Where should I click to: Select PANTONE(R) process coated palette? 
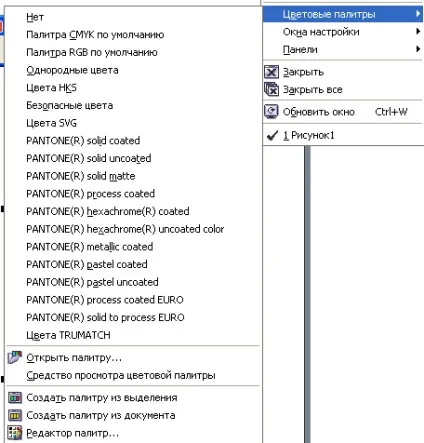pyautogui.click(x=133, y=194)
